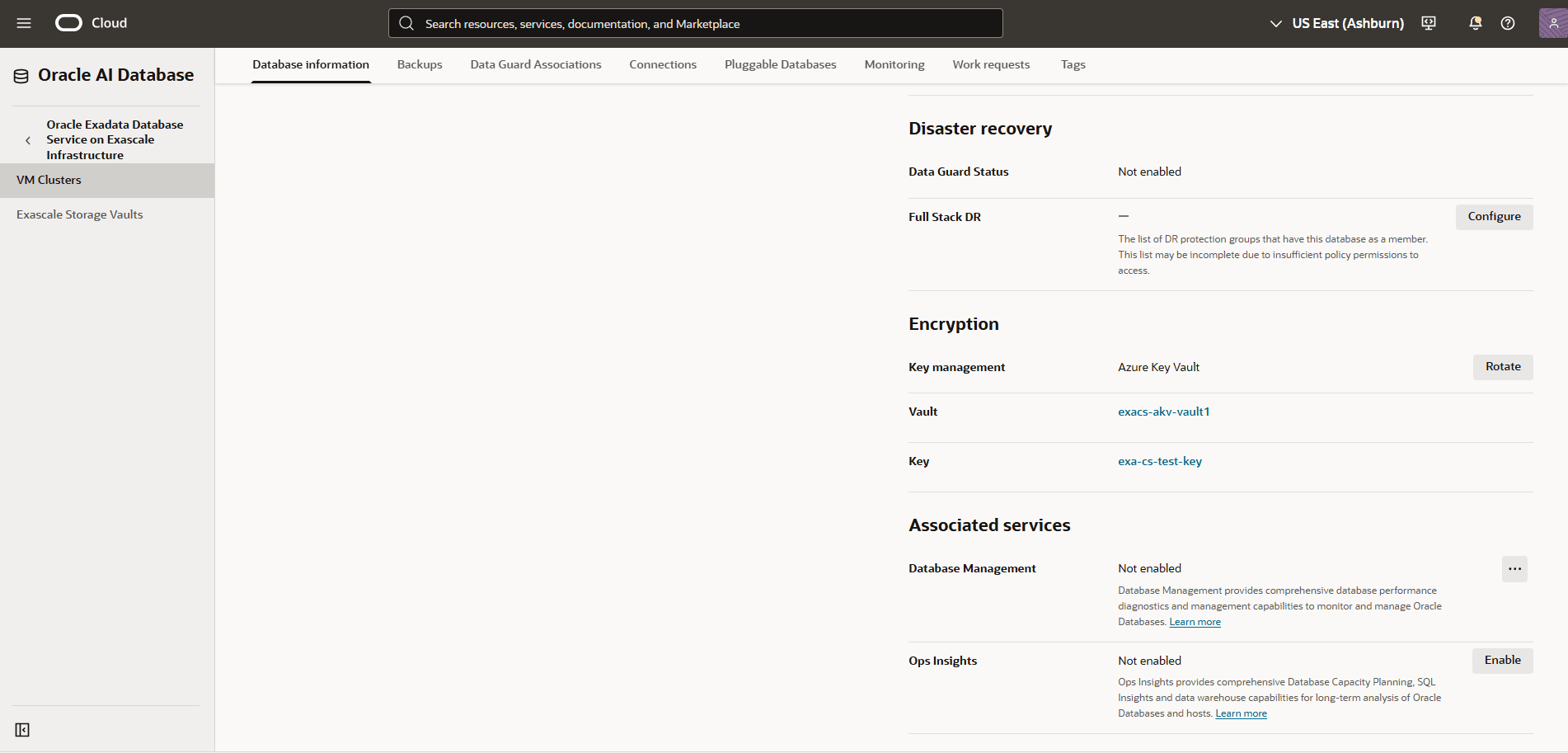1568x753 pixels.
Task: Click Configure for Full Stack DR
Action: coord(1494,217)
